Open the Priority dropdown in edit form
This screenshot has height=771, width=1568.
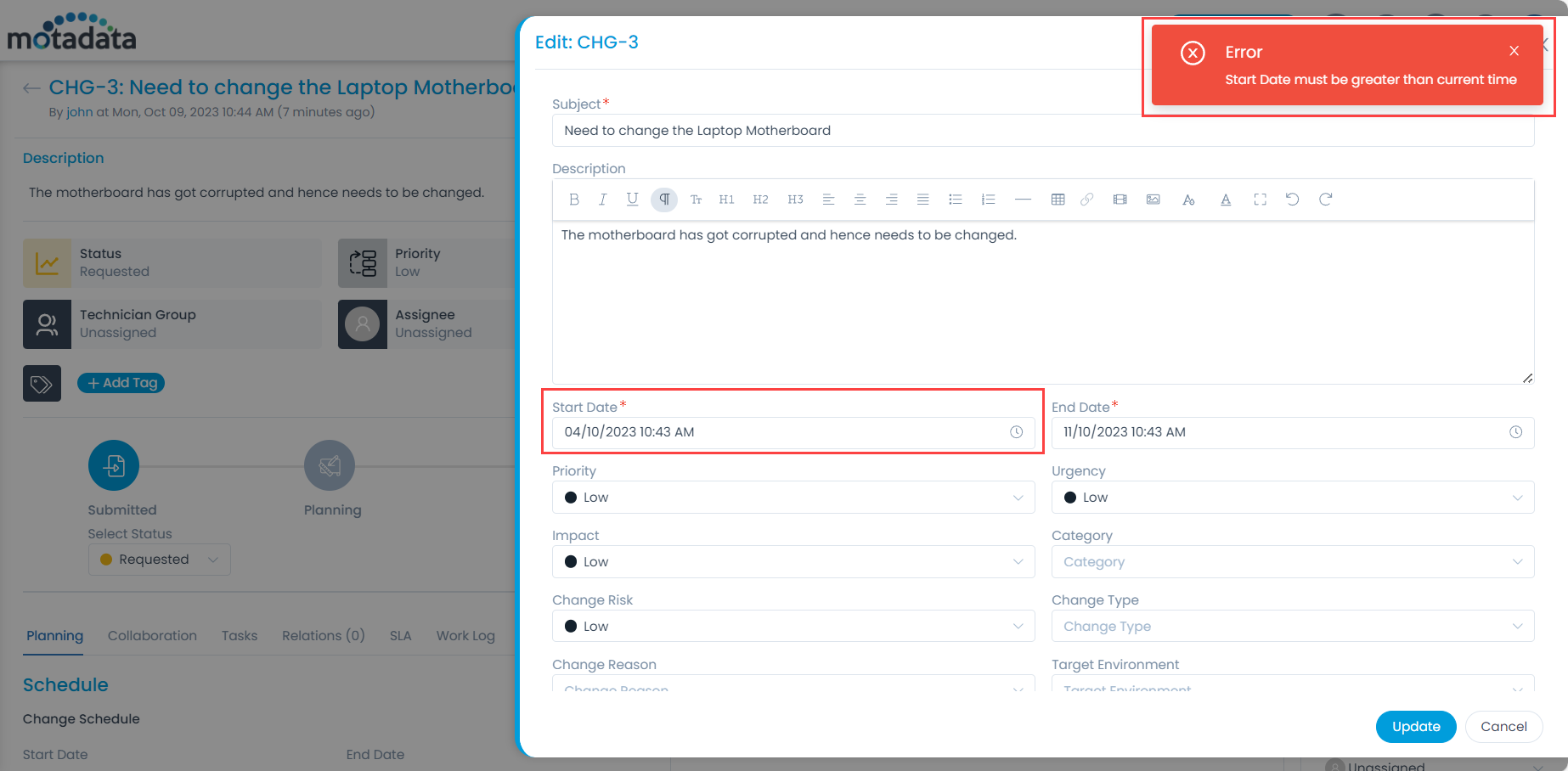793,498
